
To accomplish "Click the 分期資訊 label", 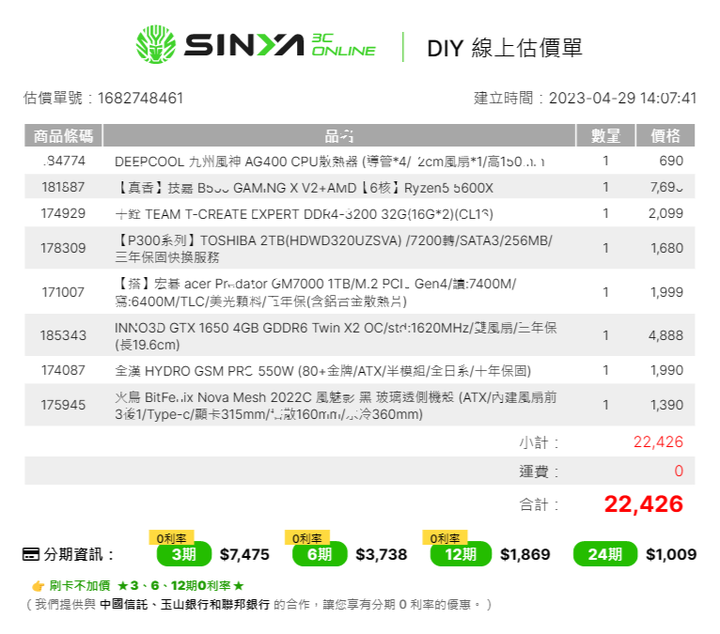I will point(78,555).
